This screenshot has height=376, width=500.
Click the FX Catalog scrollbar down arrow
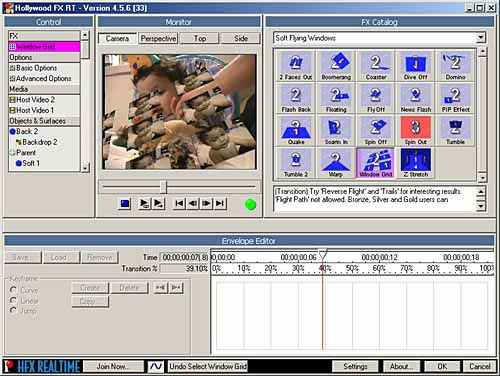[x=482, y=177]
